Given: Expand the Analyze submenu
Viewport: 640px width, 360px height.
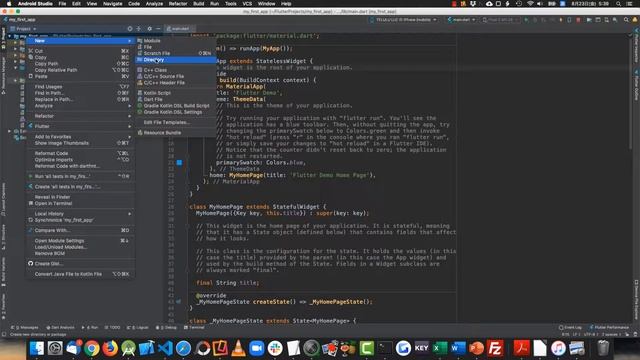Looking at the screenshot, I should pos(80,106).
